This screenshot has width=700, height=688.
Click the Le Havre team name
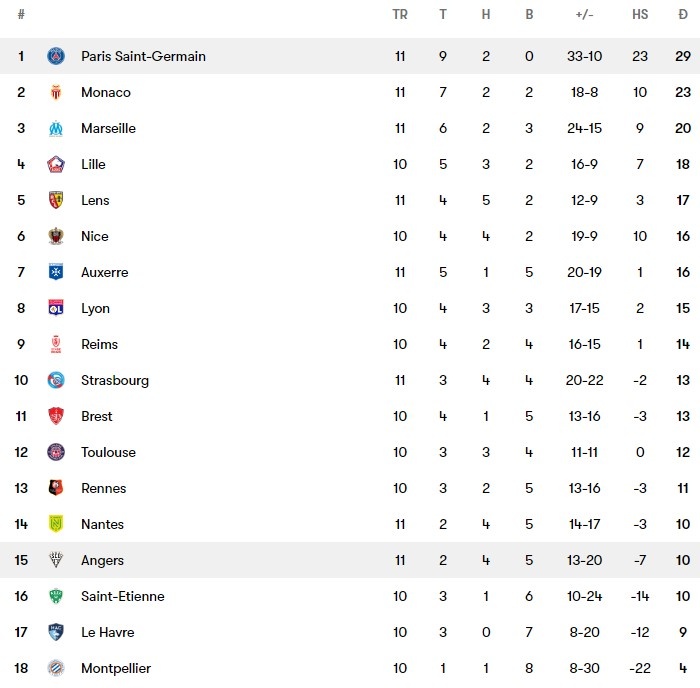point(107,632)
